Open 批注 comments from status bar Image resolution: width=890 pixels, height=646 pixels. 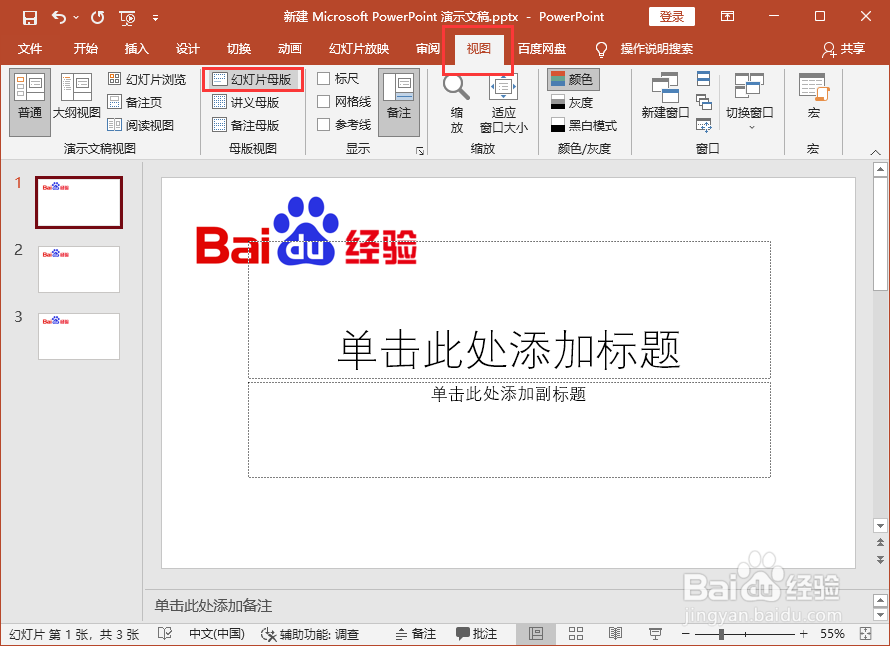477,634
